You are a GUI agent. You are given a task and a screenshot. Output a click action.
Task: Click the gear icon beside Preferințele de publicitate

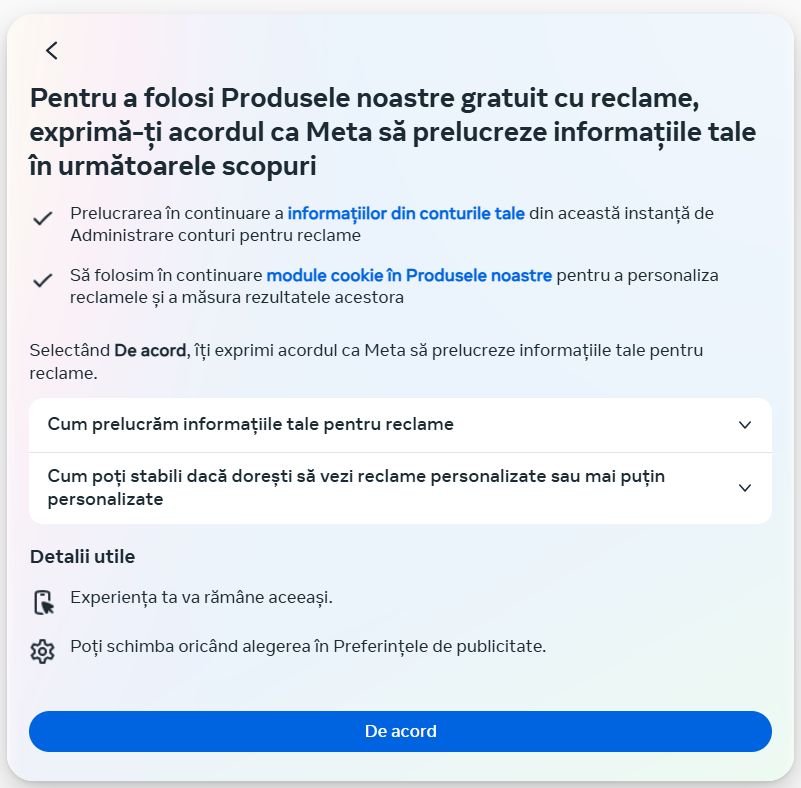pyautogui.click(x=41, y=650)
